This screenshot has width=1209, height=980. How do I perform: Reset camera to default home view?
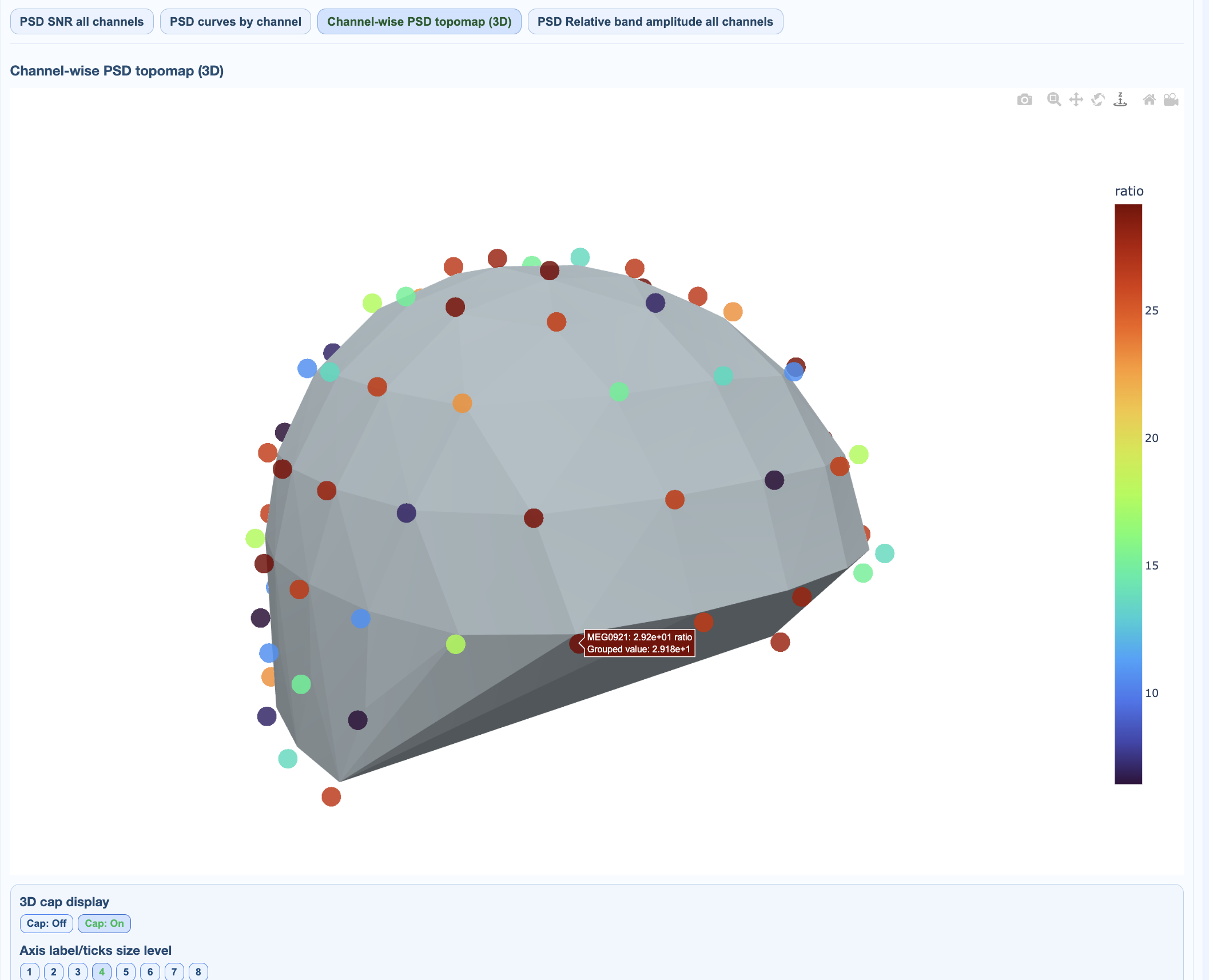pos(1149,100)
